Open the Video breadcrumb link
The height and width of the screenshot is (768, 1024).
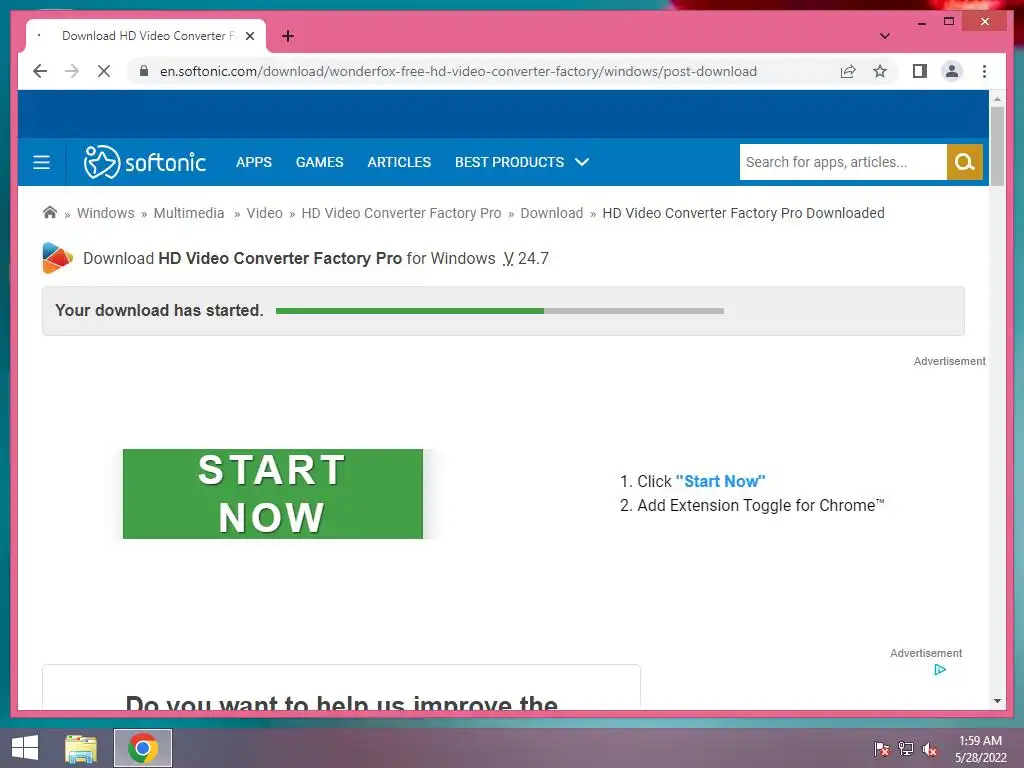[264, 213]
